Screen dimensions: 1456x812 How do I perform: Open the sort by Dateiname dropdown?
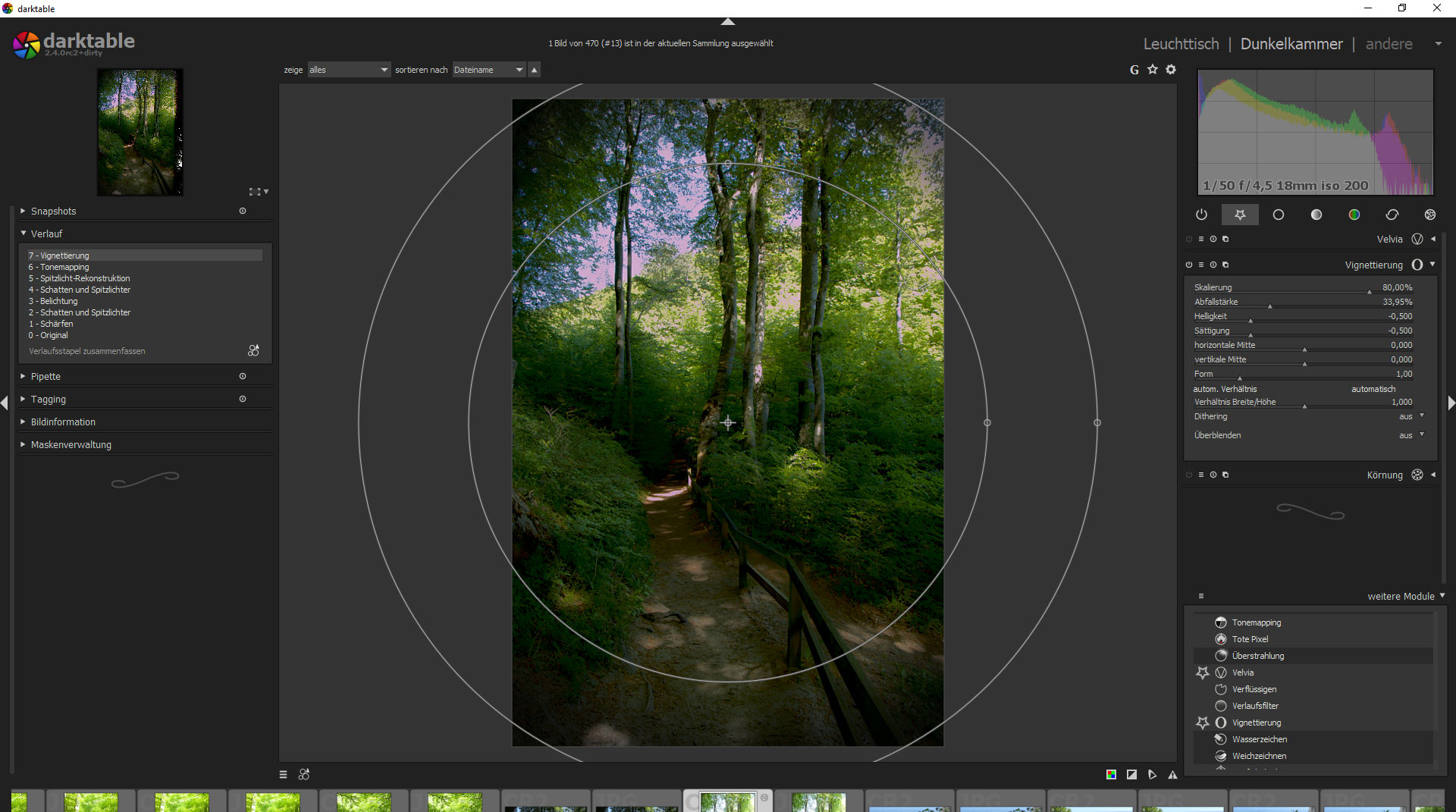click(489, 70)
